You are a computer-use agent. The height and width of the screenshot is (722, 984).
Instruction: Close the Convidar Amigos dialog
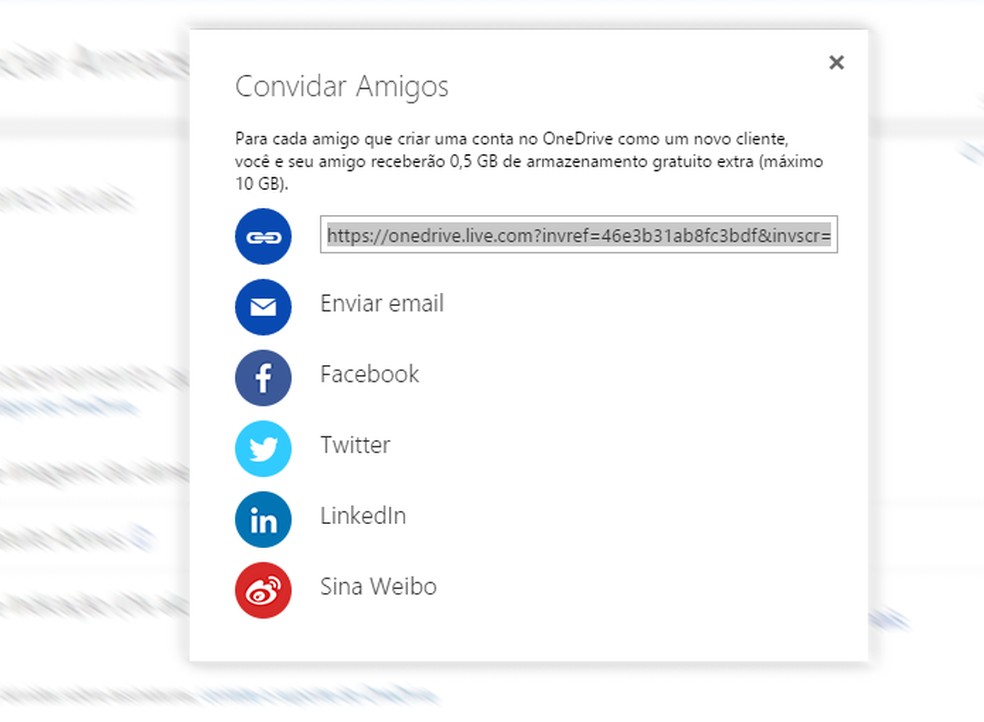tap(837, 62)
